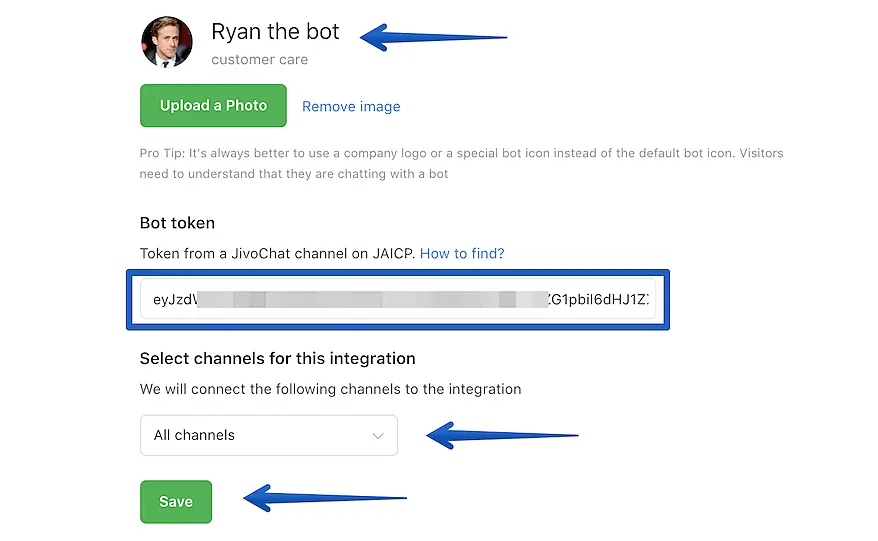Viewport: 878px width, 541px height.
Task: Click the blue arrow beside the Save button
Action: [324, 497]
